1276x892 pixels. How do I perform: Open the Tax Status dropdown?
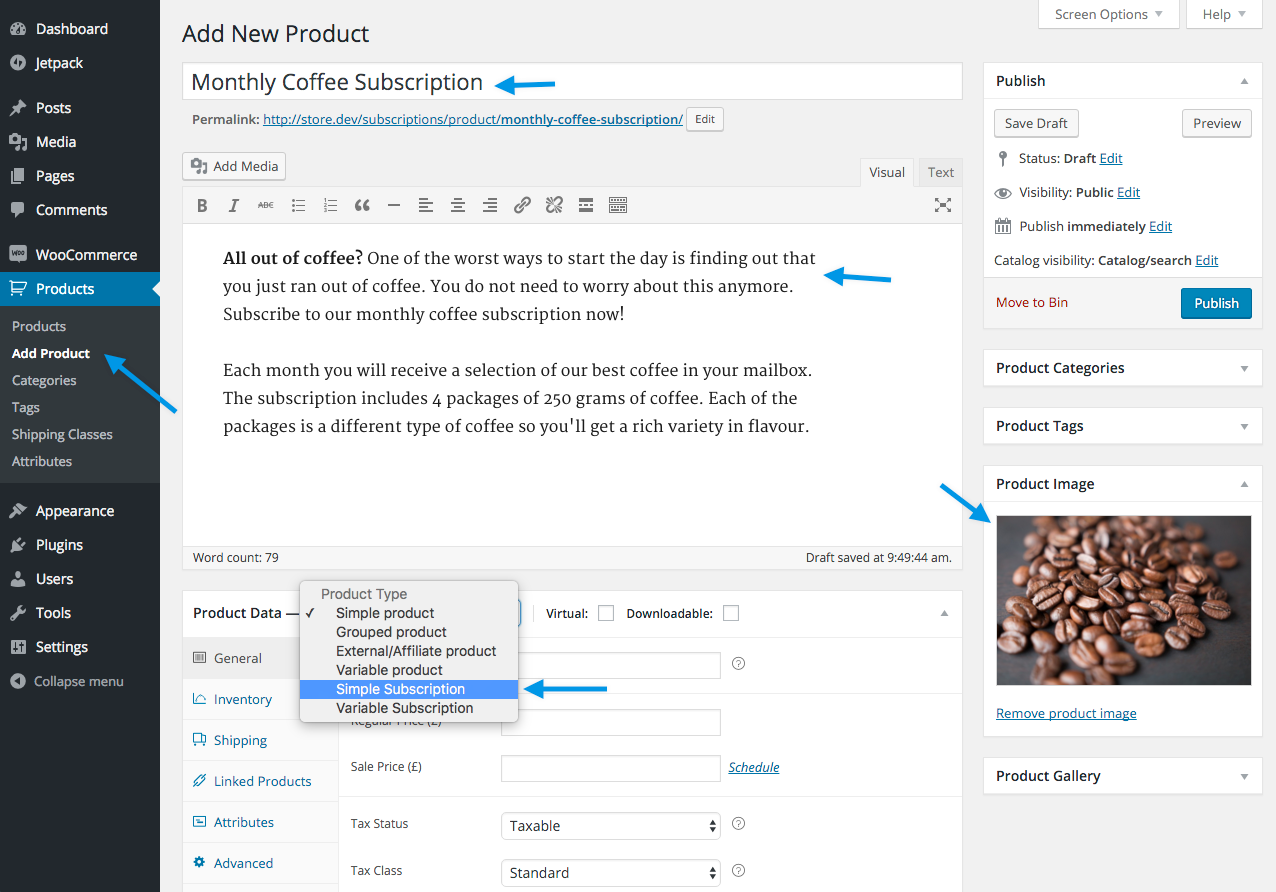[x=610, y=826]
